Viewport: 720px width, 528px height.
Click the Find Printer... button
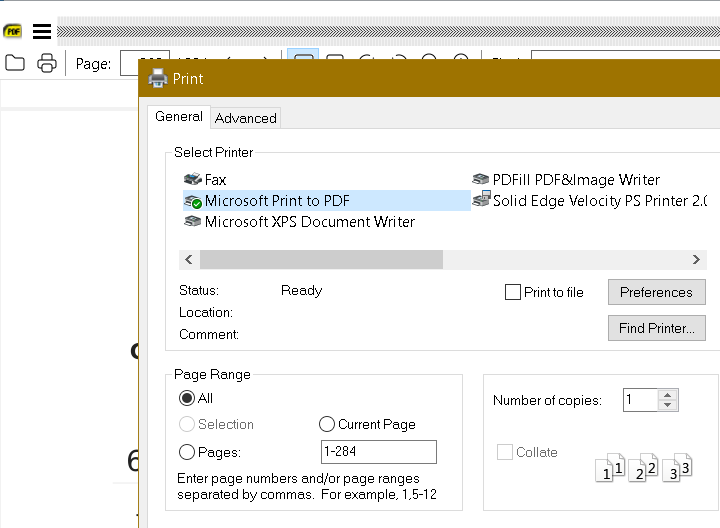(656, 328)
